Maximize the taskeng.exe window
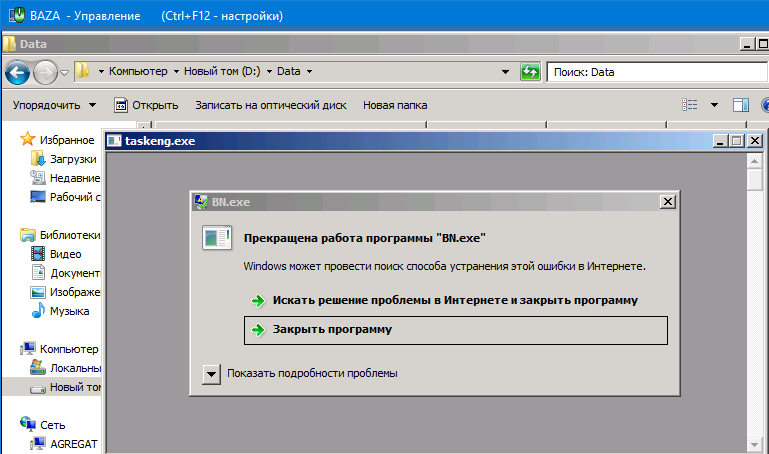Screen dimensions: 769x454 pyautogui.click(x=737, y=141)
